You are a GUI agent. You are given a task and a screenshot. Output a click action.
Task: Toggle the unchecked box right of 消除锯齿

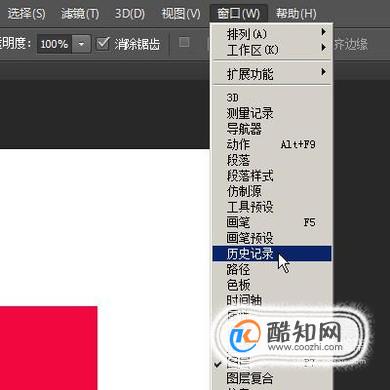coord(184,42)
